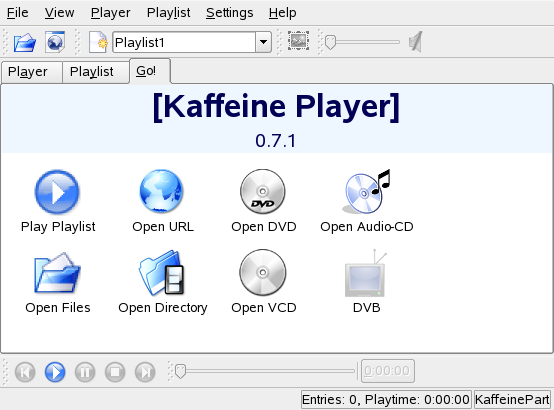The width and height of the screenshot is (554, 410).
Task: Click the Open URL globe toolbar icon
Action: coord(55,42)
